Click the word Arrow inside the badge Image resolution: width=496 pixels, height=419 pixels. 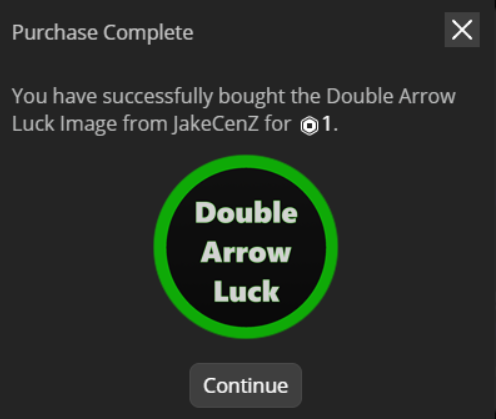pos(246,253)
